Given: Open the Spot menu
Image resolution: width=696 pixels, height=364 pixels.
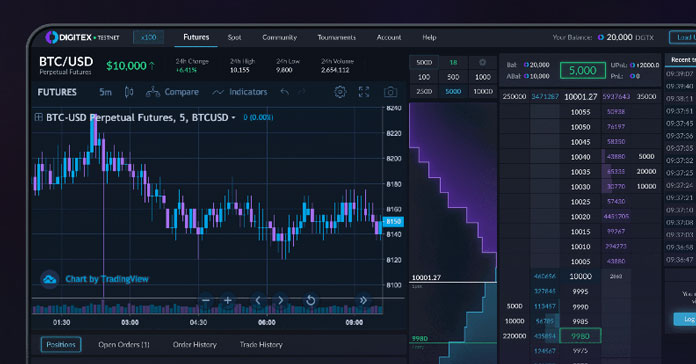Looking at the screenshot, I should [x=234, y=37].
